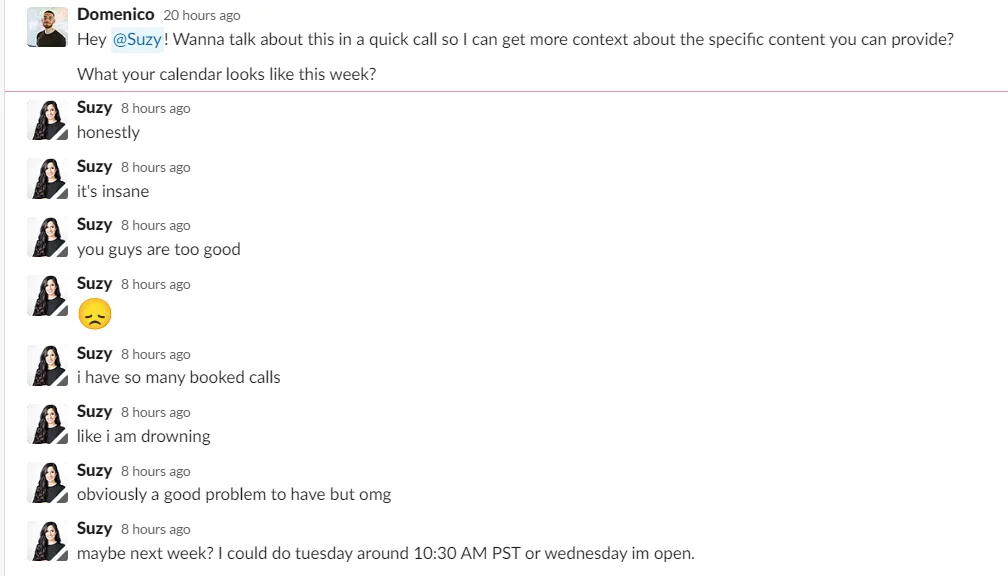Click Suzy's avatar beside 'you guys are too good'
The height and width of the screenshot is (576, 1008).
(48, 237)
